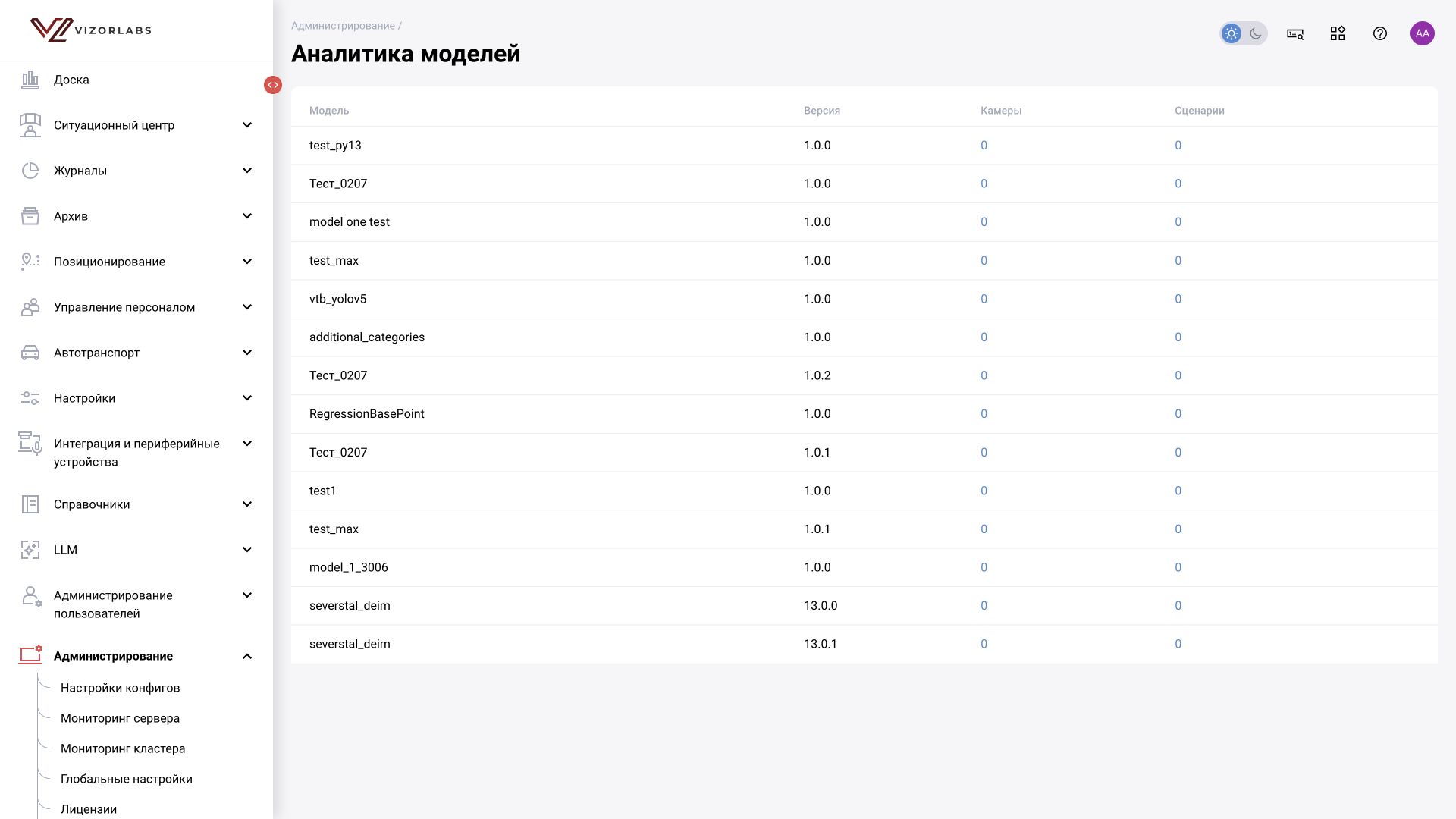Switch to dark theme moon icon
Viewport: 1456px width, 819px height.
[x=1256, y=33]
